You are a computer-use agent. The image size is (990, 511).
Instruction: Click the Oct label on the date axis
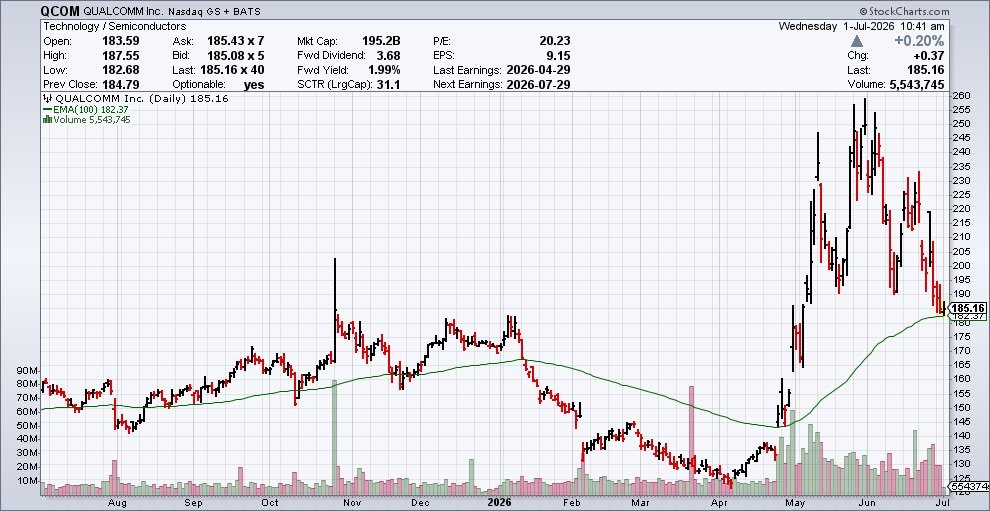point(270,503)
